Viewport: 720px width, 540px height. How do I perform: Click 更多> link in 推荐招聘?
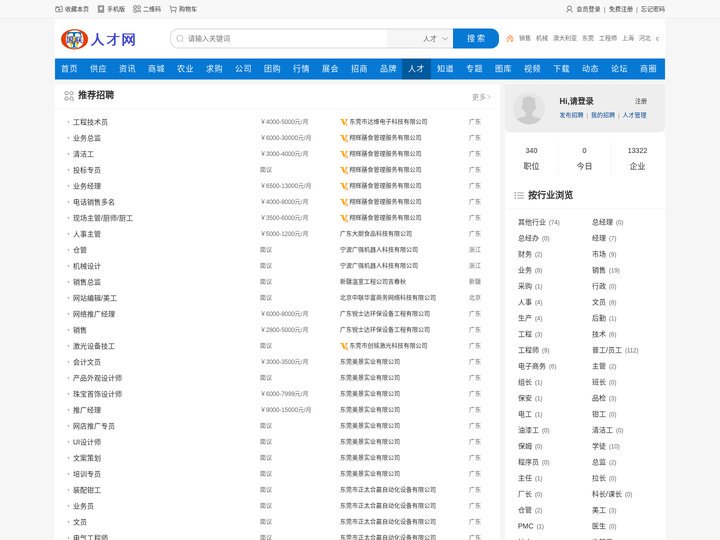pos(481,97)
